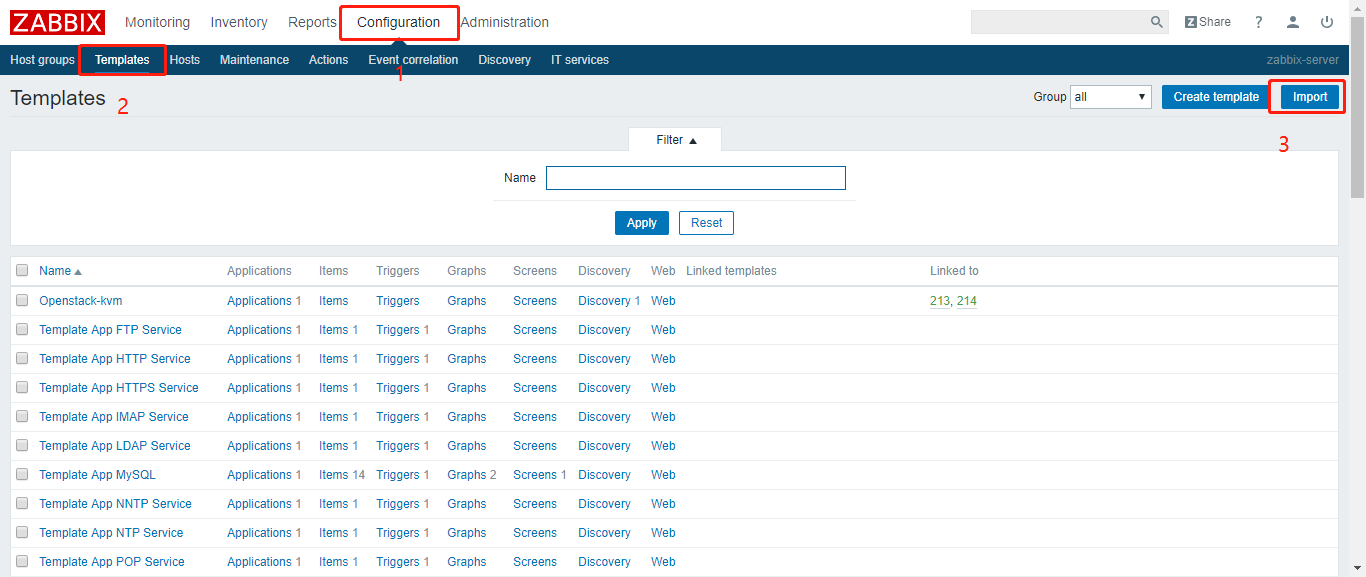Switch to the Hosts tab
This screenshot has width=1366, height=577.
[x=185, y=60]
